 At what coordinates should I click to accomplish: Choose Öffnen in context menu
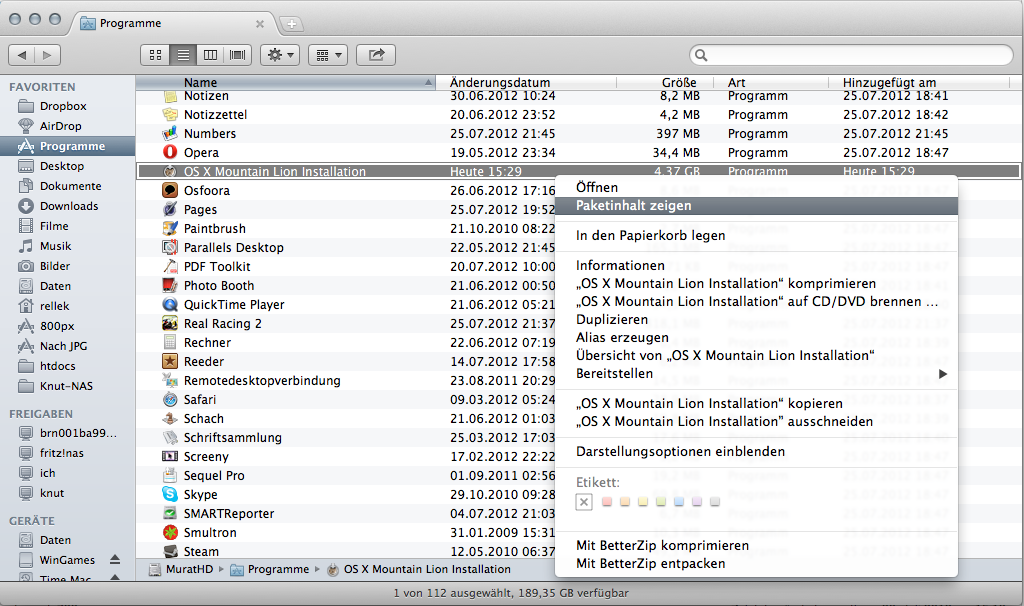point(756,187)
